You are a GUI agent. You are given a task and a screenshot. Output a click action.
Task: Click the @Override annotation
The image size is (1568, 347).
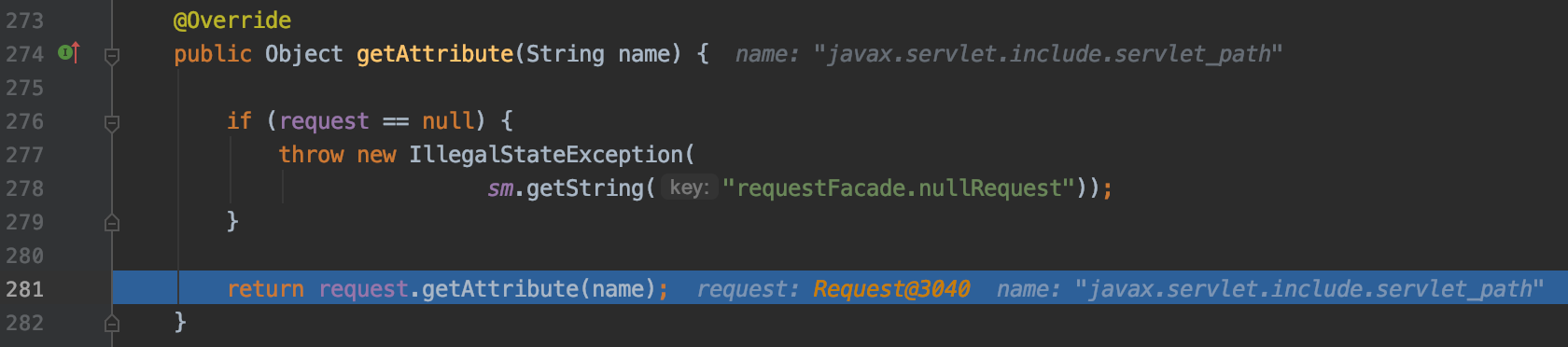pos(232,21)
